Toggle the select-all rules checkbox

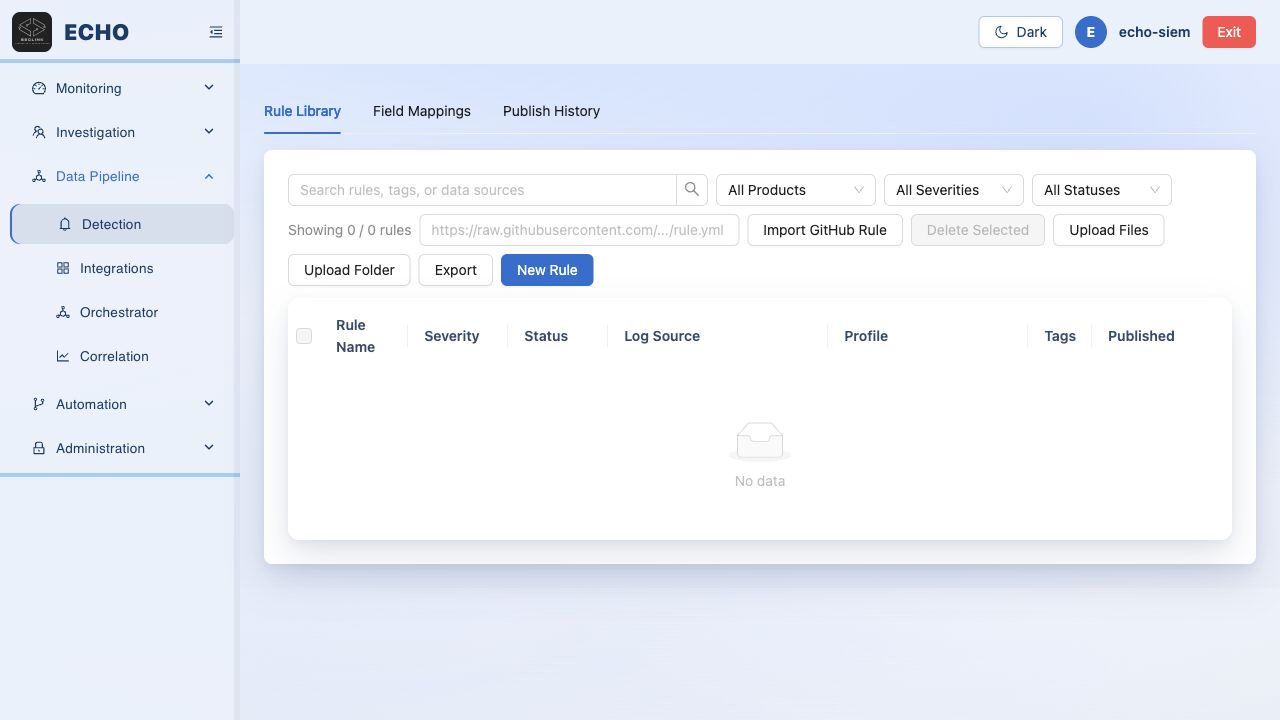304,336
